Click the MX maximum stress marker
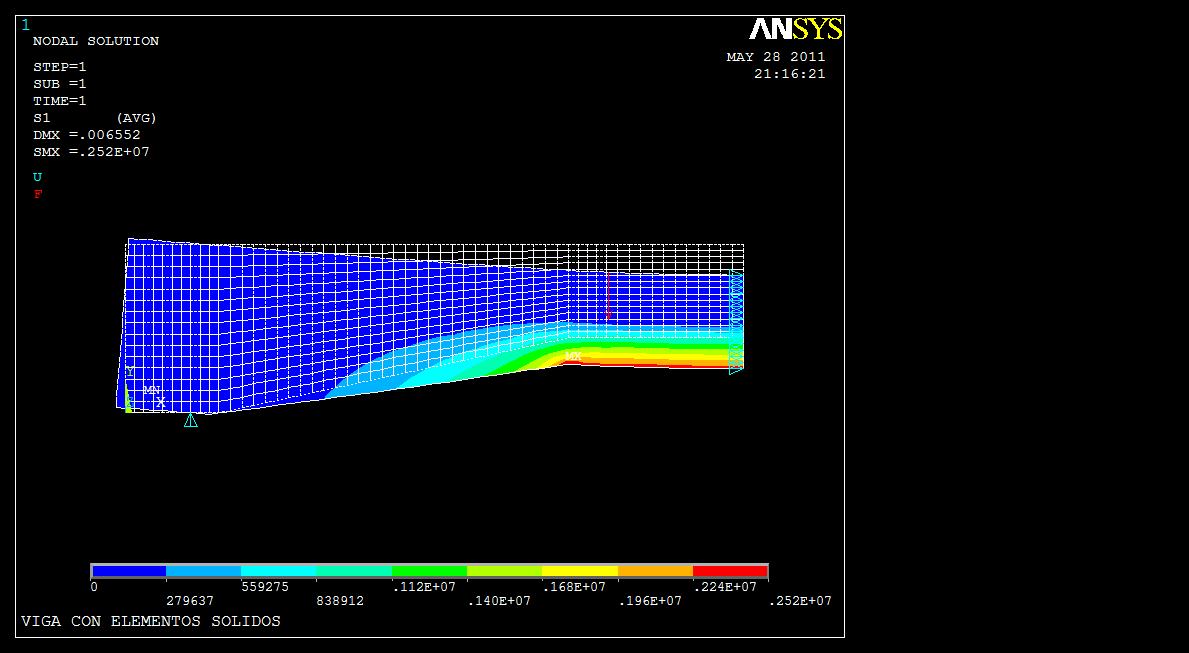Screen dimensions: 1189x653 coord(573,356)
